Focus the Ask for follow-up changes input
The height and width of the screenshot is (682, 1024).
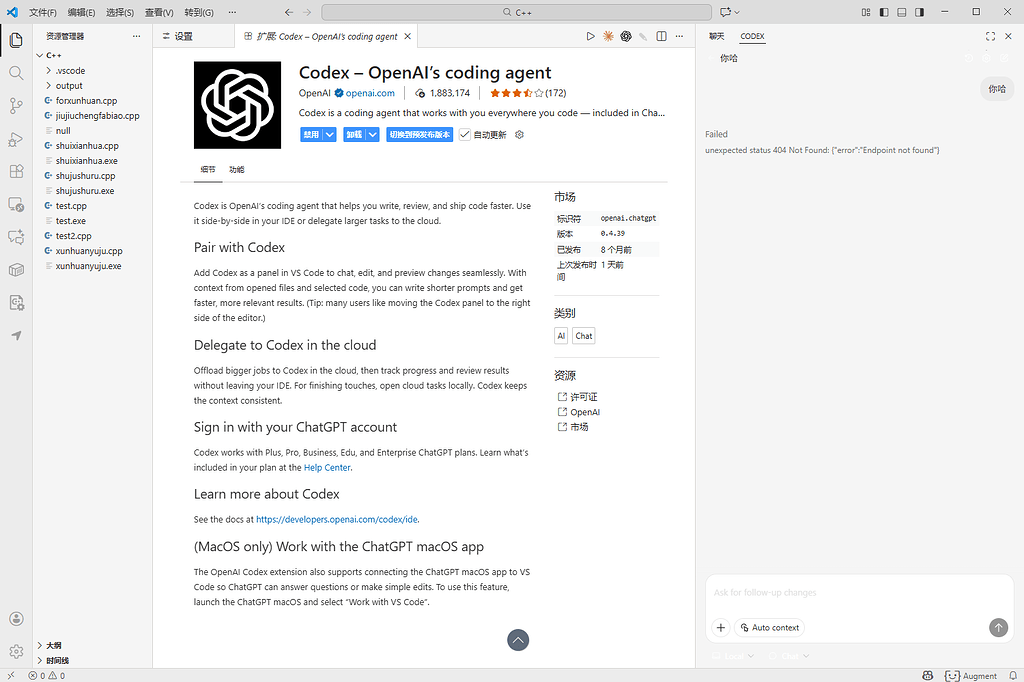point(859,593)
